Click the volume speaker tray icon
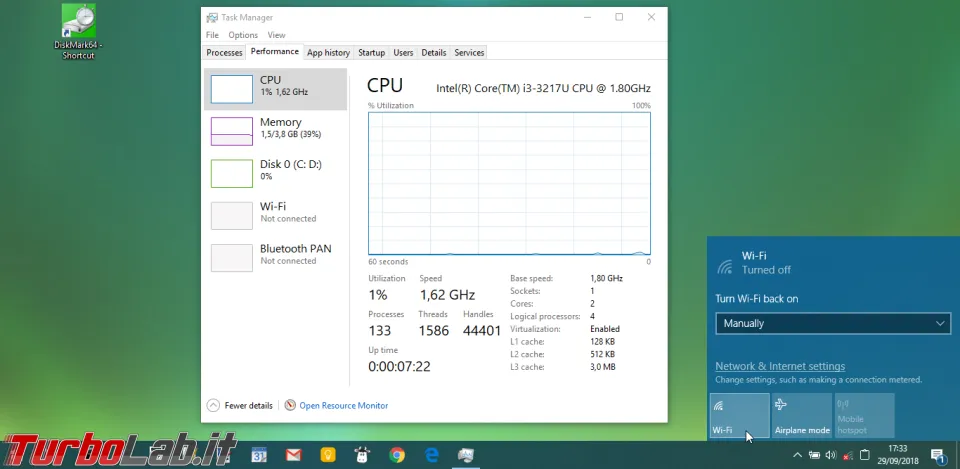 (x=830, y=456)
